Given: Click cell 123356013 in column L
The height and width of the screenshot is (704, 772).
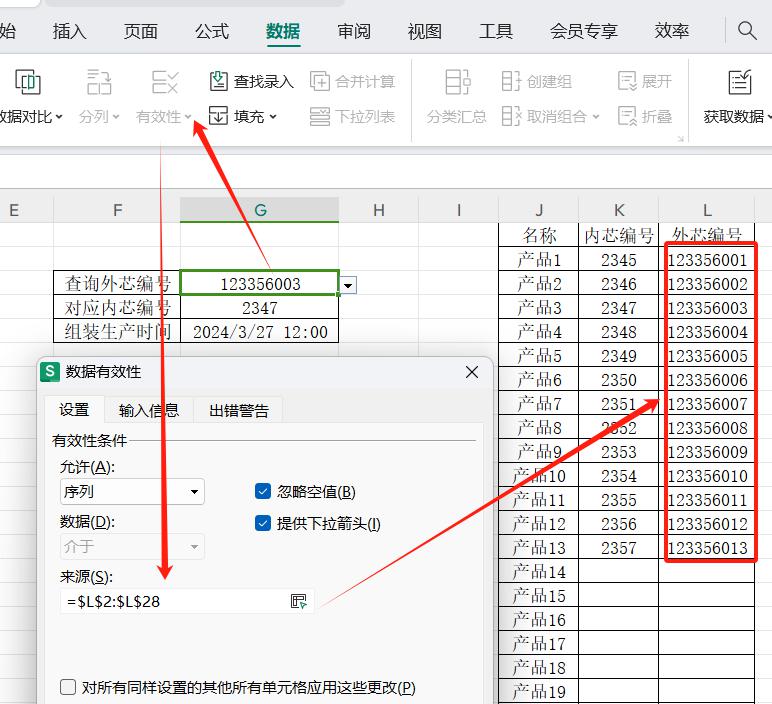Looking at the screenshot, I should click(707, 547).
